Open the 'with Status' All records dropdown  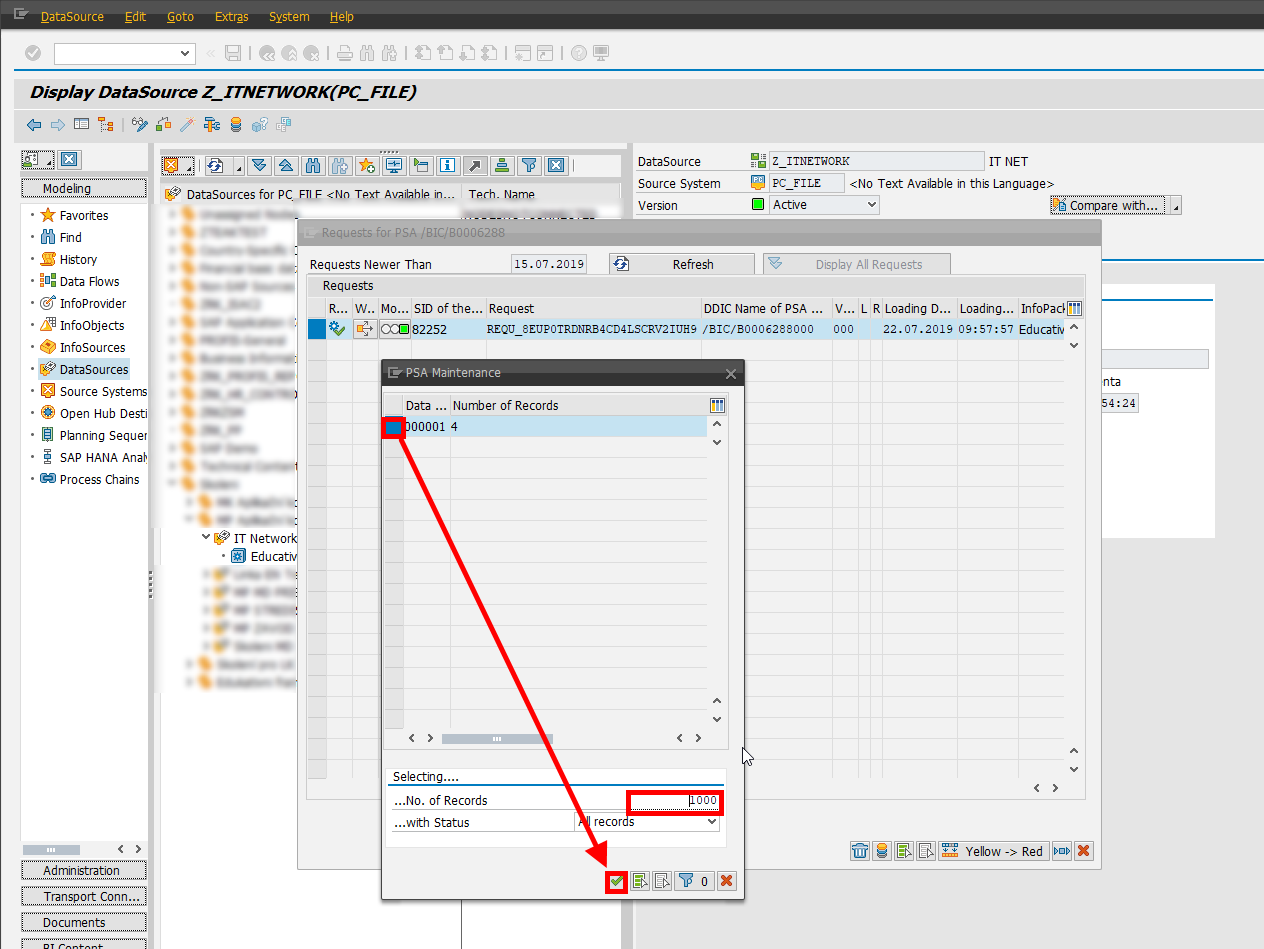(648, 822)
